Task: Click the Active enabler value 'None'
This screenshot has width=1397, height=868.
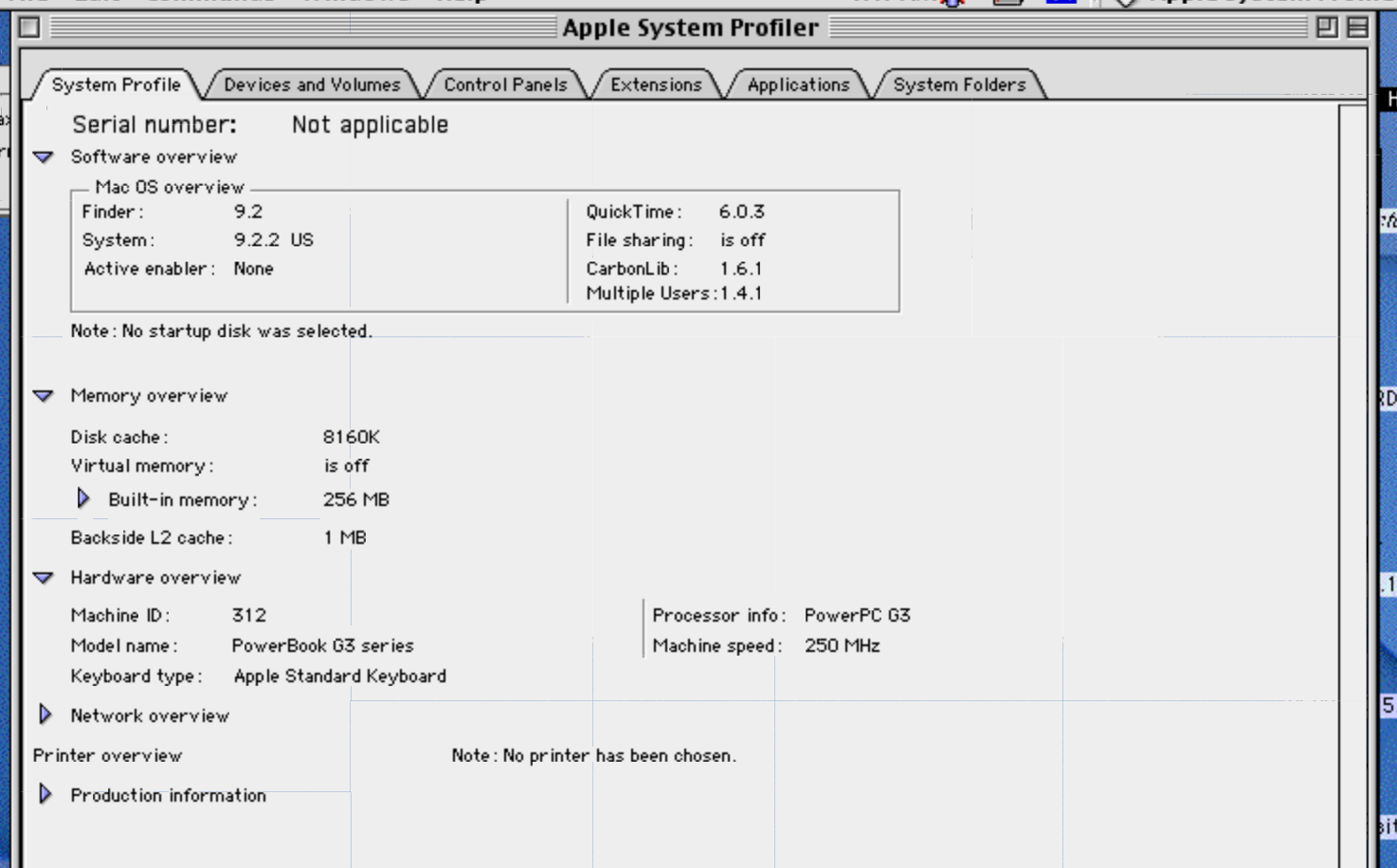Action: (x=253, y=269)
